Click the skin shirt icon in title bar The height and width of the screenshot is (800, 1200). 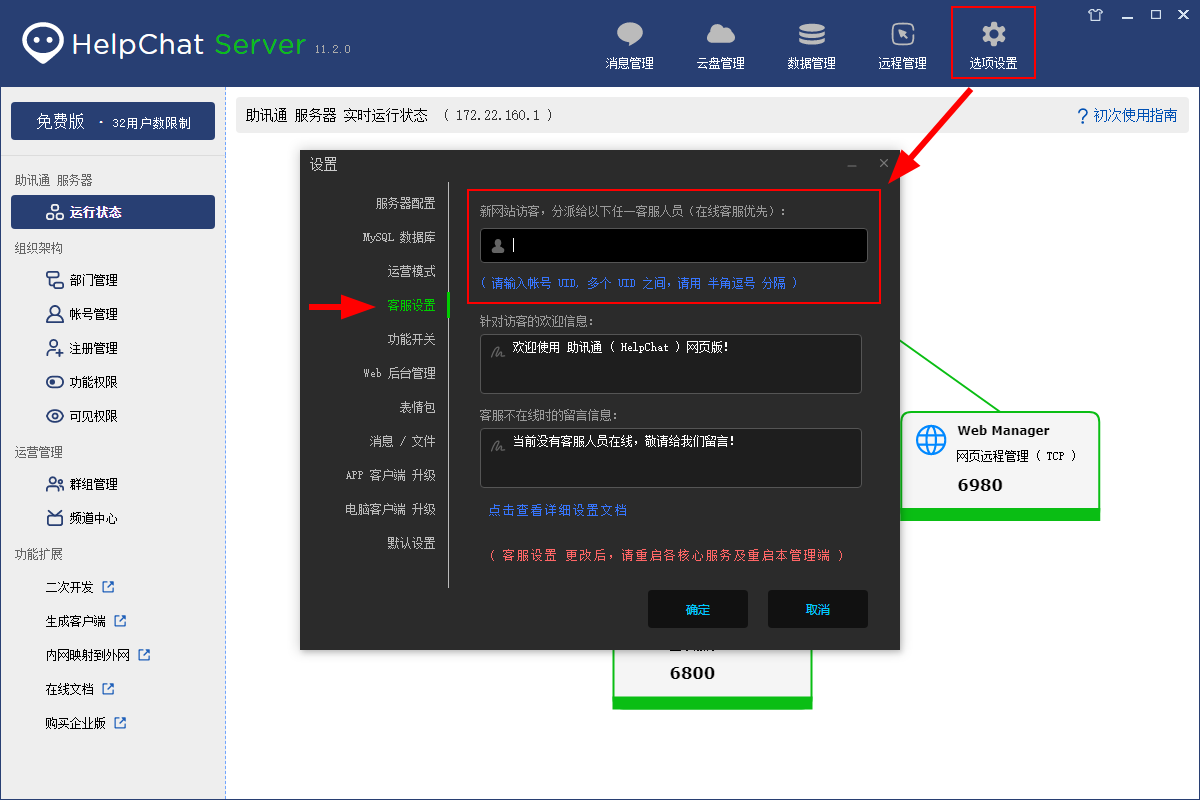coord(1095,15)
